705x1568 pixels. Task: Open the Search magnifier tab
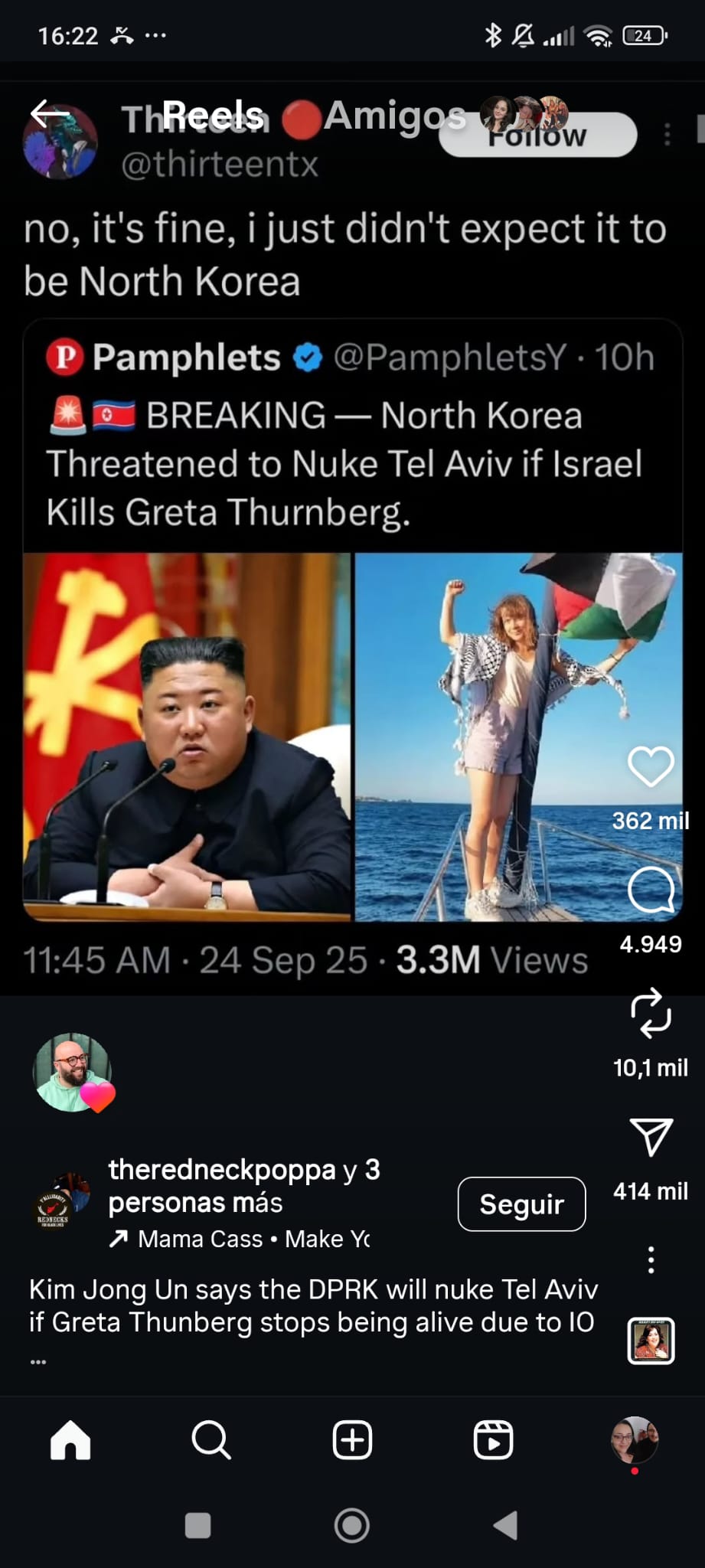pos(211,1440)
